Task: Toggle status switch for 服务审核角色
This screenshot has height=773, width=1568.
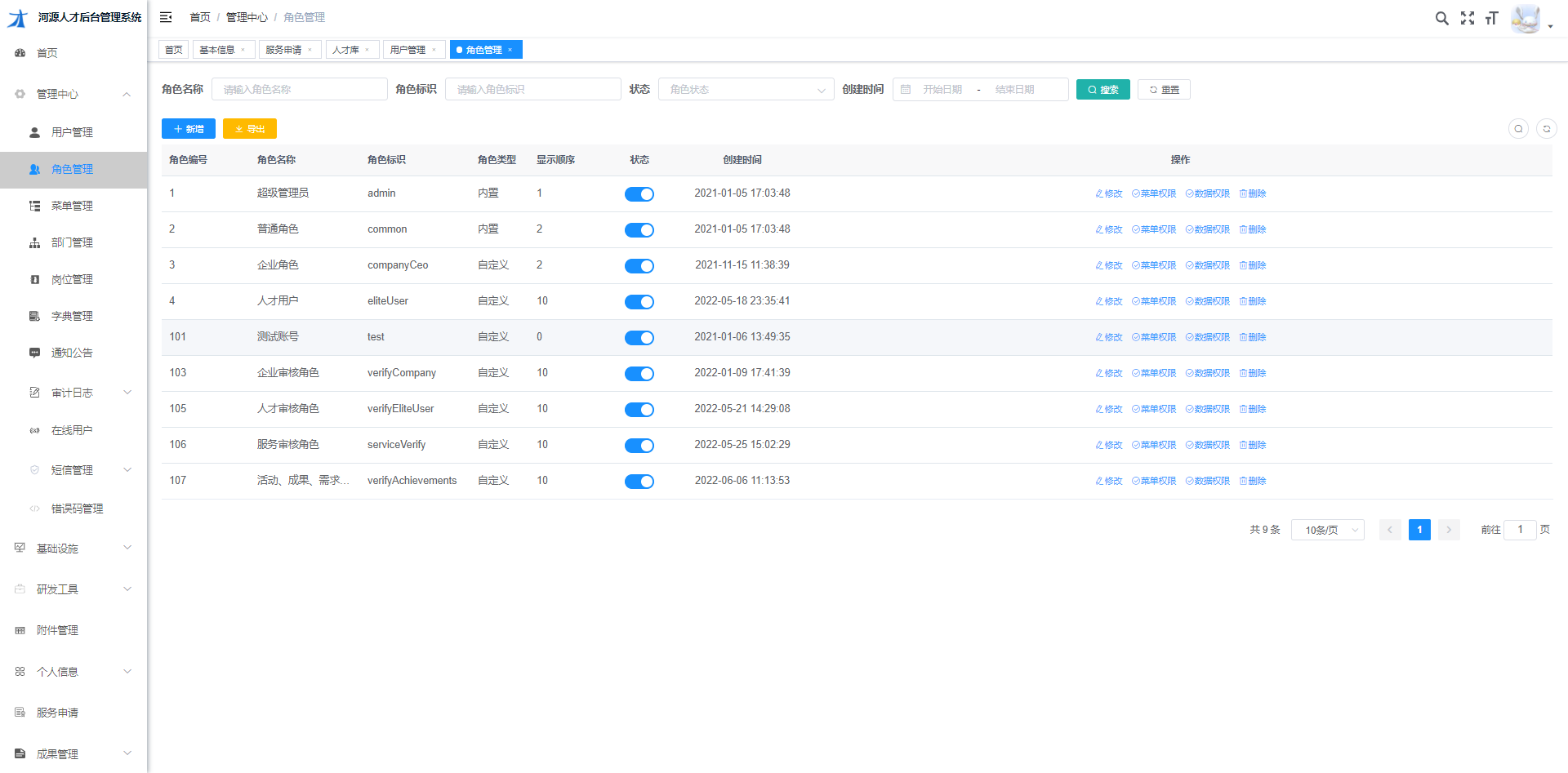Action: (639, 446)
